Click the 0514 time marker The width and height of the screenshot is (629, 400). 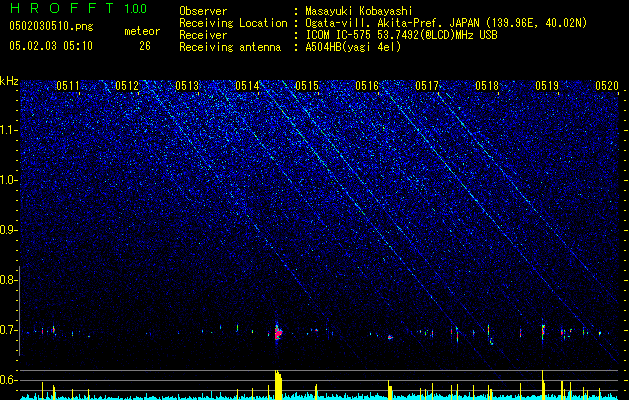click(247, 86)
